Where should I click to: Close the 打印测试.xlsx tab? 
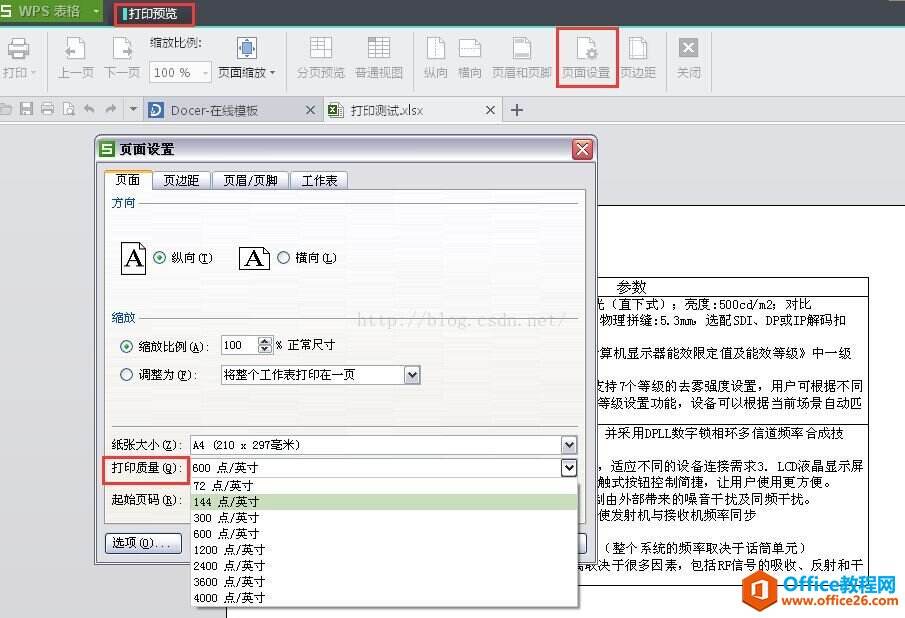(x=490, y=110)
